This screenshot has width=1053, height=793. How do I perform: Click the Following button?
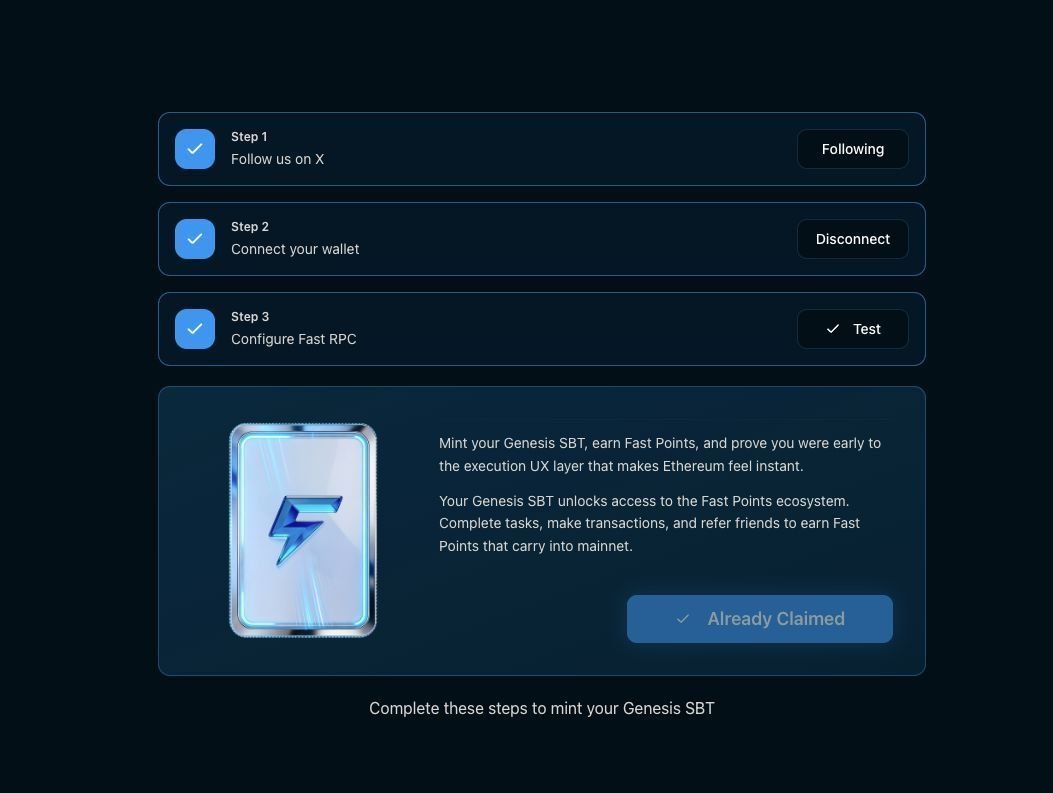coord(852,149)
